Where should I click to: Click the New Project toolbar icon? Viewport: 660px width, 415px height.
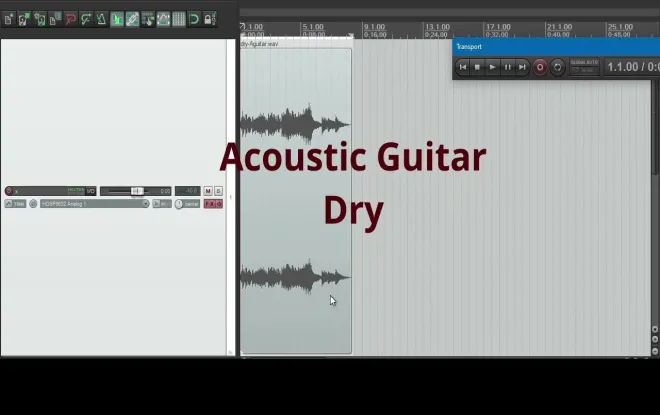8,19
